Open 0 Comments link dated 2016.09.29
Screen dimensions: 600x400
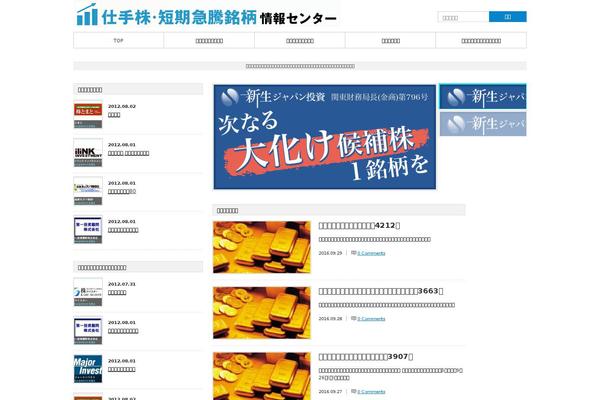371,253
